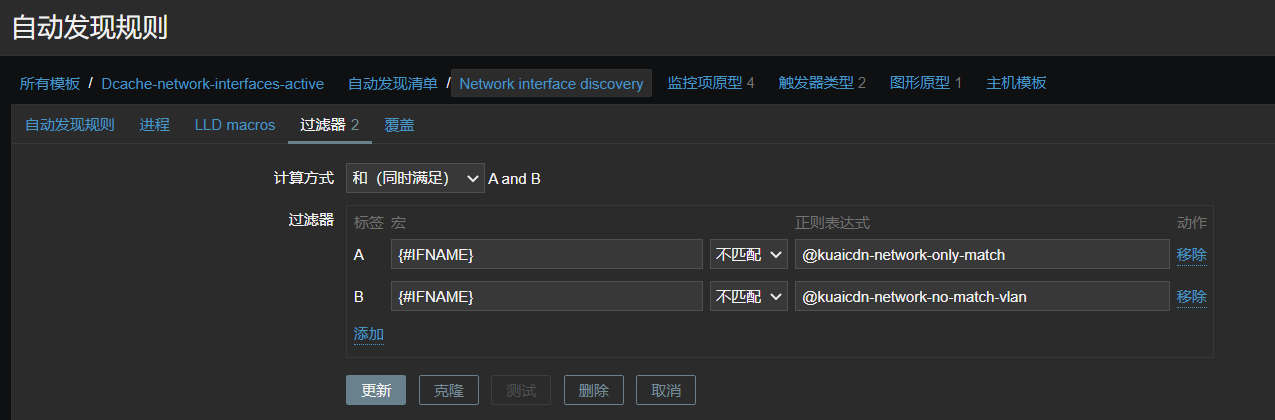Screen dimensions: 1275x420
Task: Open the 不匹配 operator dropdown for filter A
Action: point(749,254)
